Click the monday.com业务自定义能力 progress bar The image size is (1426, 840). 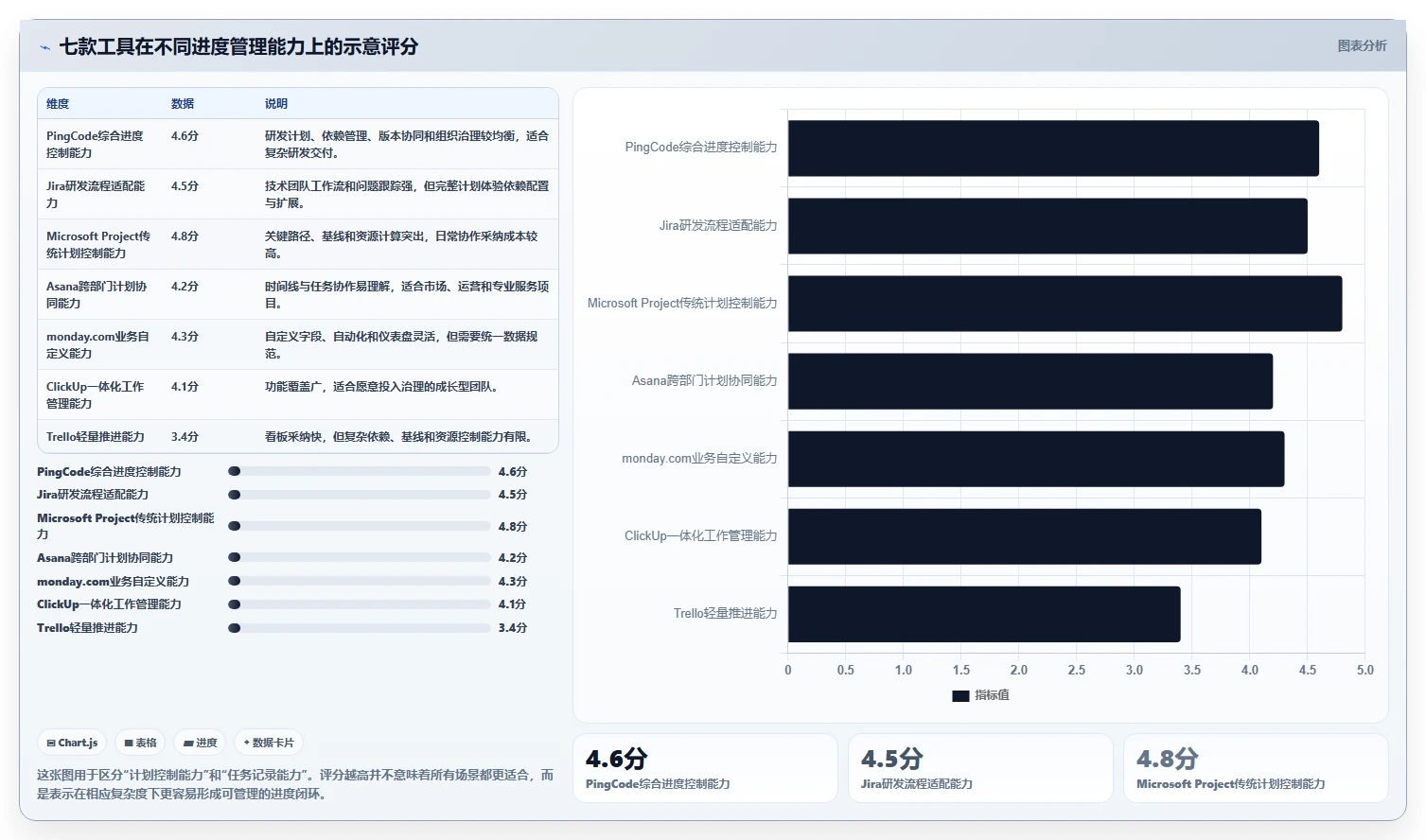[x=360, y=581]
